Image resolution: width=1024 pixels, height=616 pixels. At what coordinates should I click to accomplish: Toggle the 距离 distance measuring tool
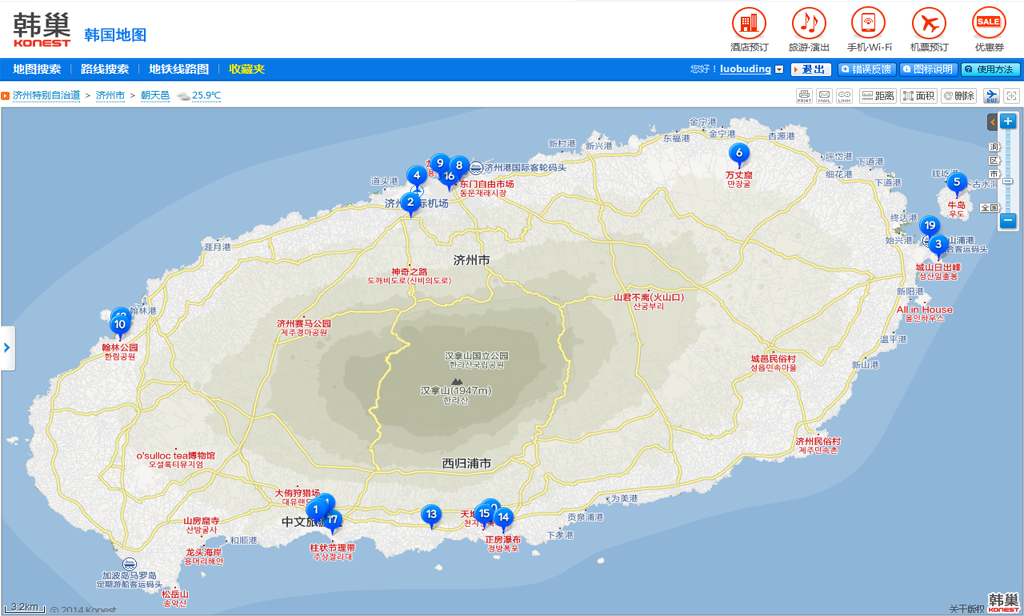[878, 96]
